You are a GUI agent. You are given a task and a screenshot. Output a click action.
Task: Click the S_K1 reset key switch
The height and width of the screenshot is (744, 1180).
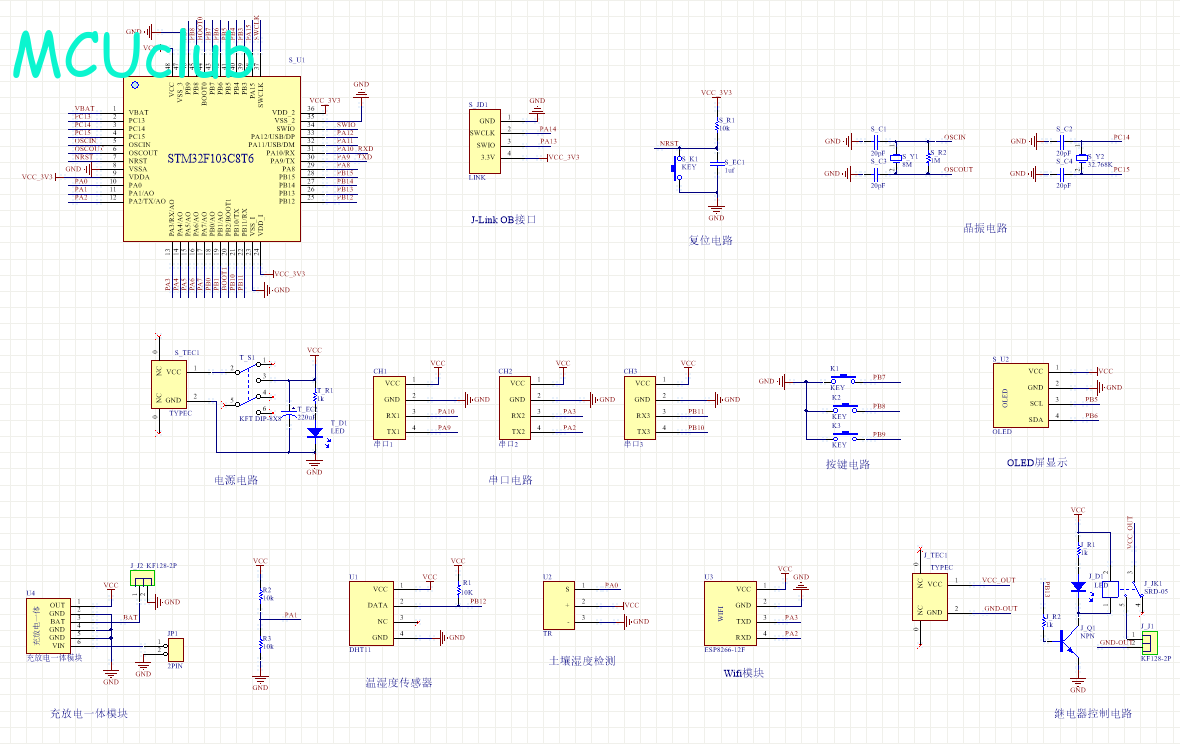coord(677,169)
